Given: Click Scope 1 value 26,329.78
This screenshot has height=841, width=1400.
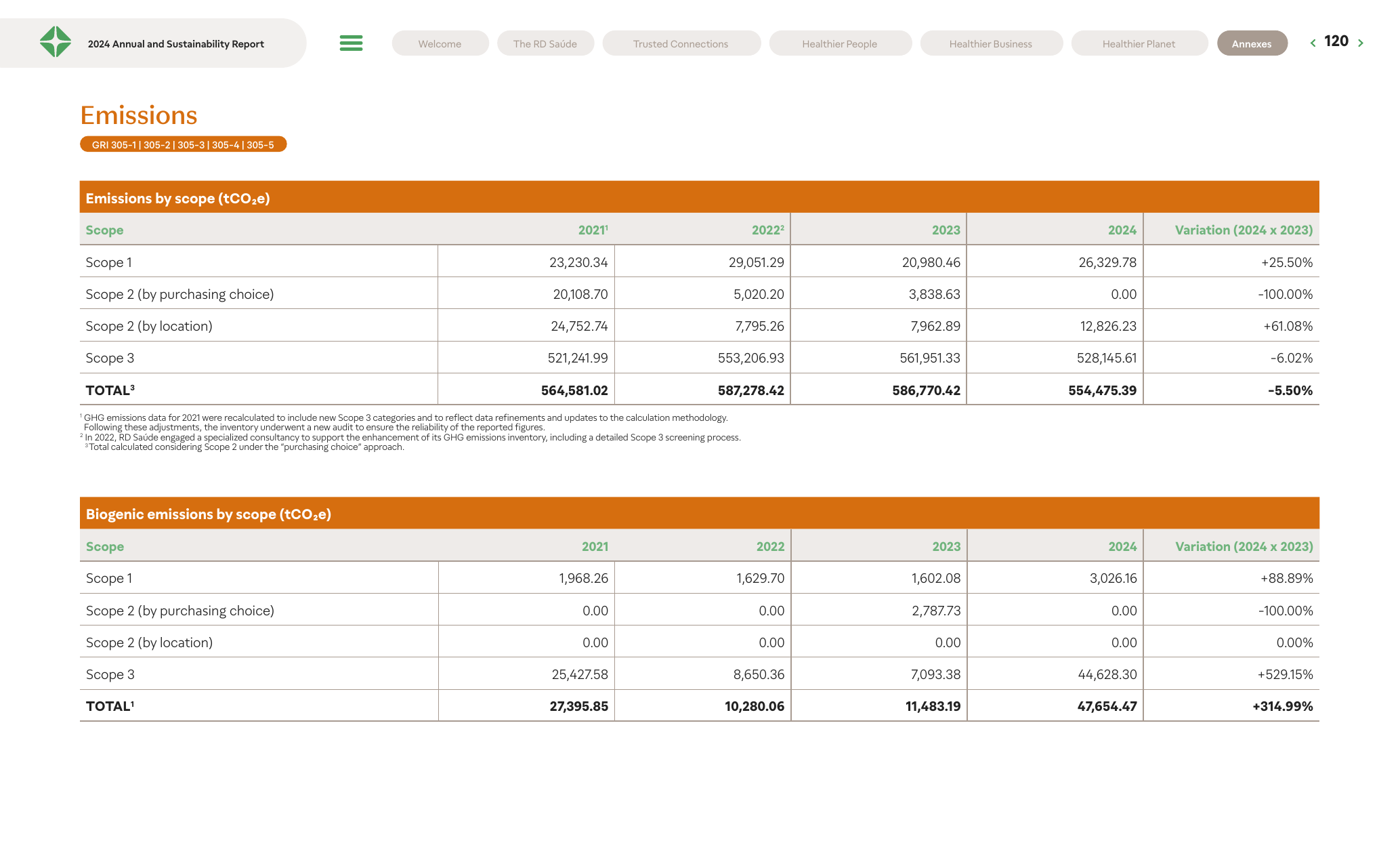Looking at the screenshot, I should click(x=1107, y=262).
